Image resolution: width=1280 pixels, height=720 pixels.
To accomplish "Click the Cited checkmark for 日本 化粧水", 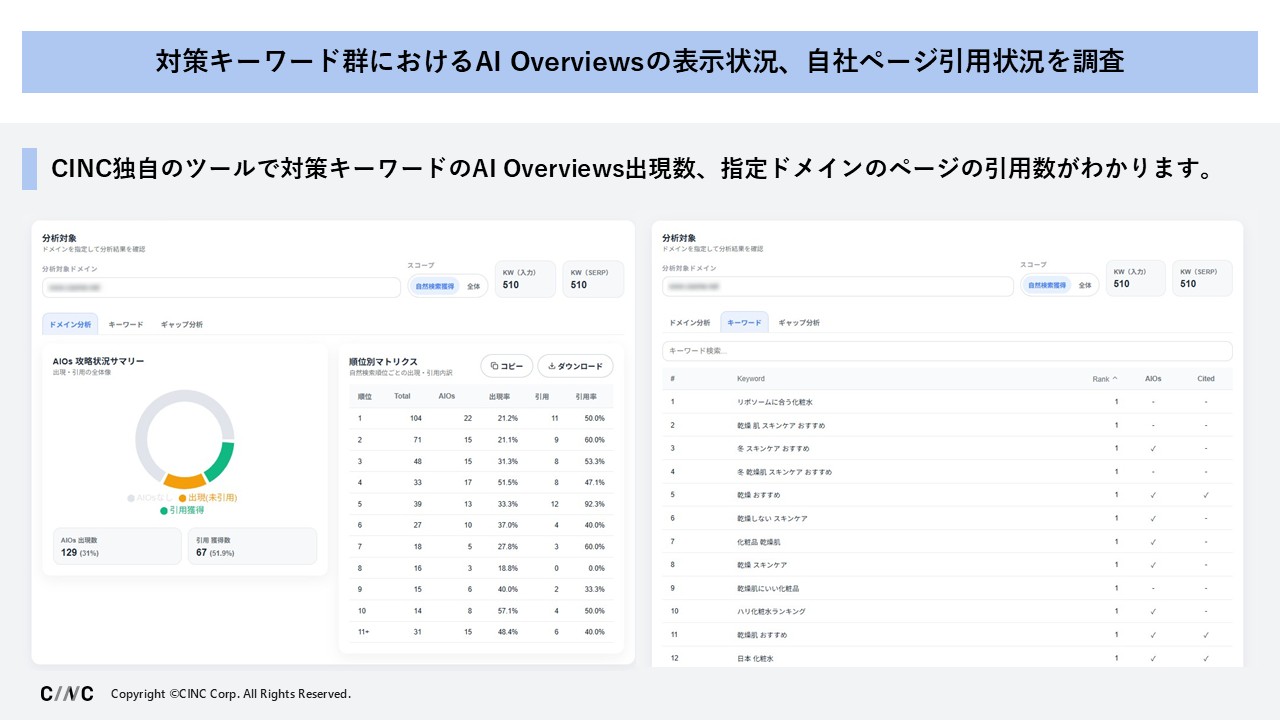I will (x=1206, y=658).
